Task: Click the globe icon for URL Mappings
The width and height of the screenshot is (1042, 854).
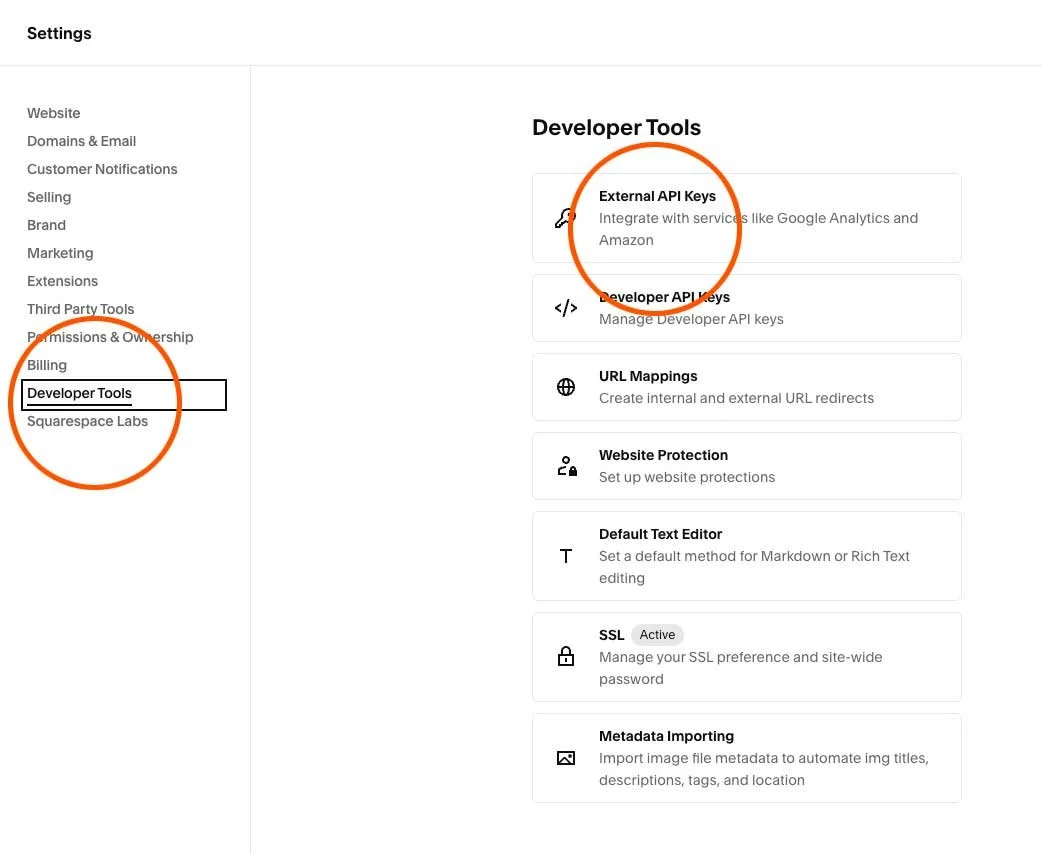Action: click(566, 387)
